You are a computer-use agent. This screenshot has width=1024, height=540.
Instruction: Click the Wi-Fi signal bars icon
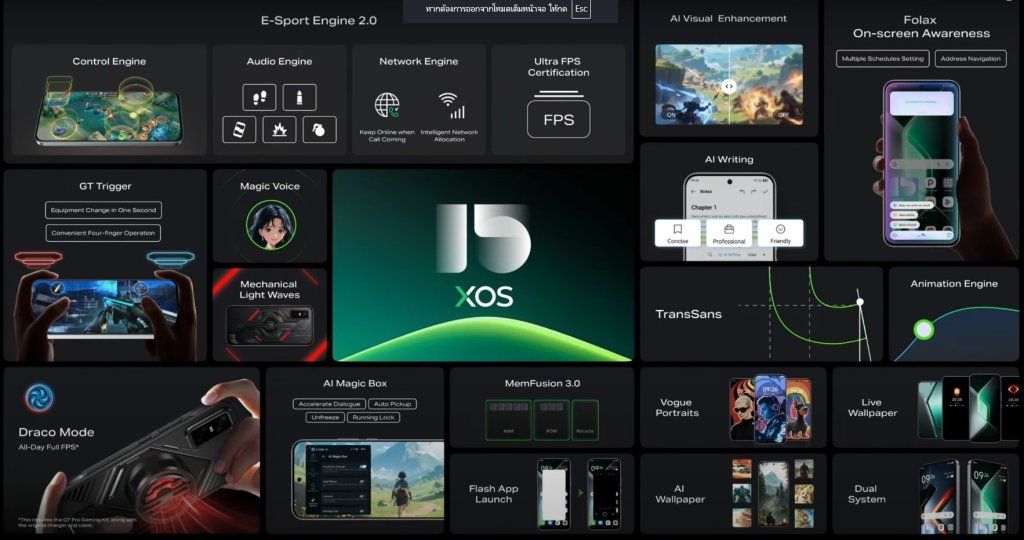click(x=451, y=105)
